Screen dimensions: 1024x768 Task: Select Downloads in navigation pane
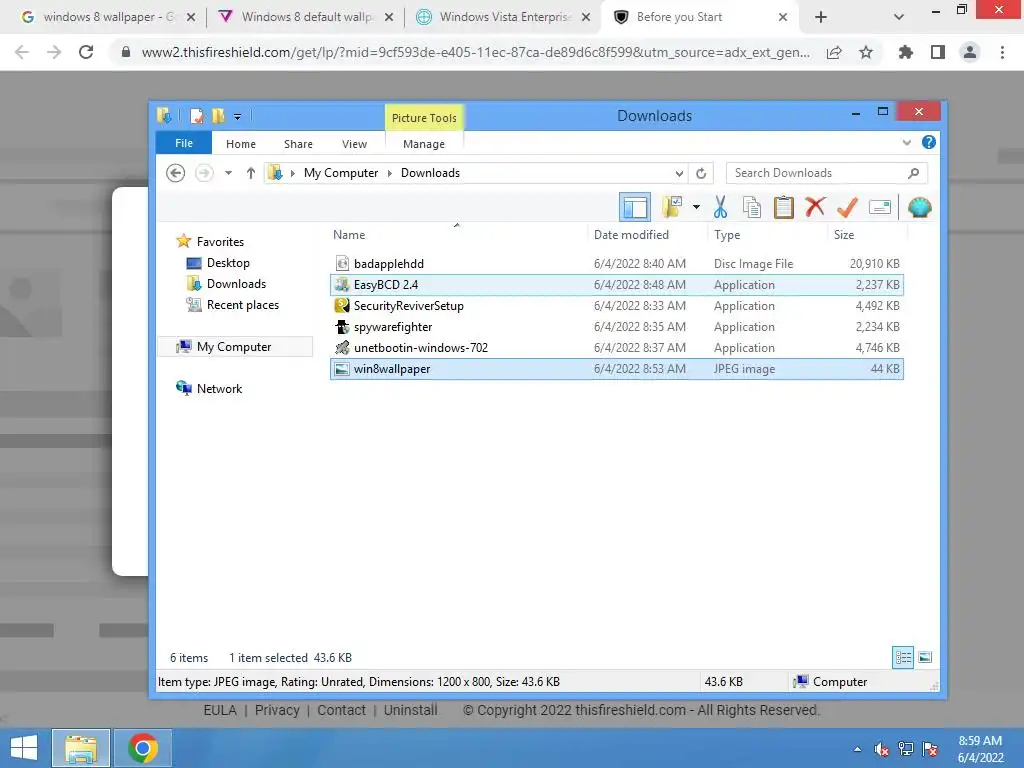tap(236, 283)
